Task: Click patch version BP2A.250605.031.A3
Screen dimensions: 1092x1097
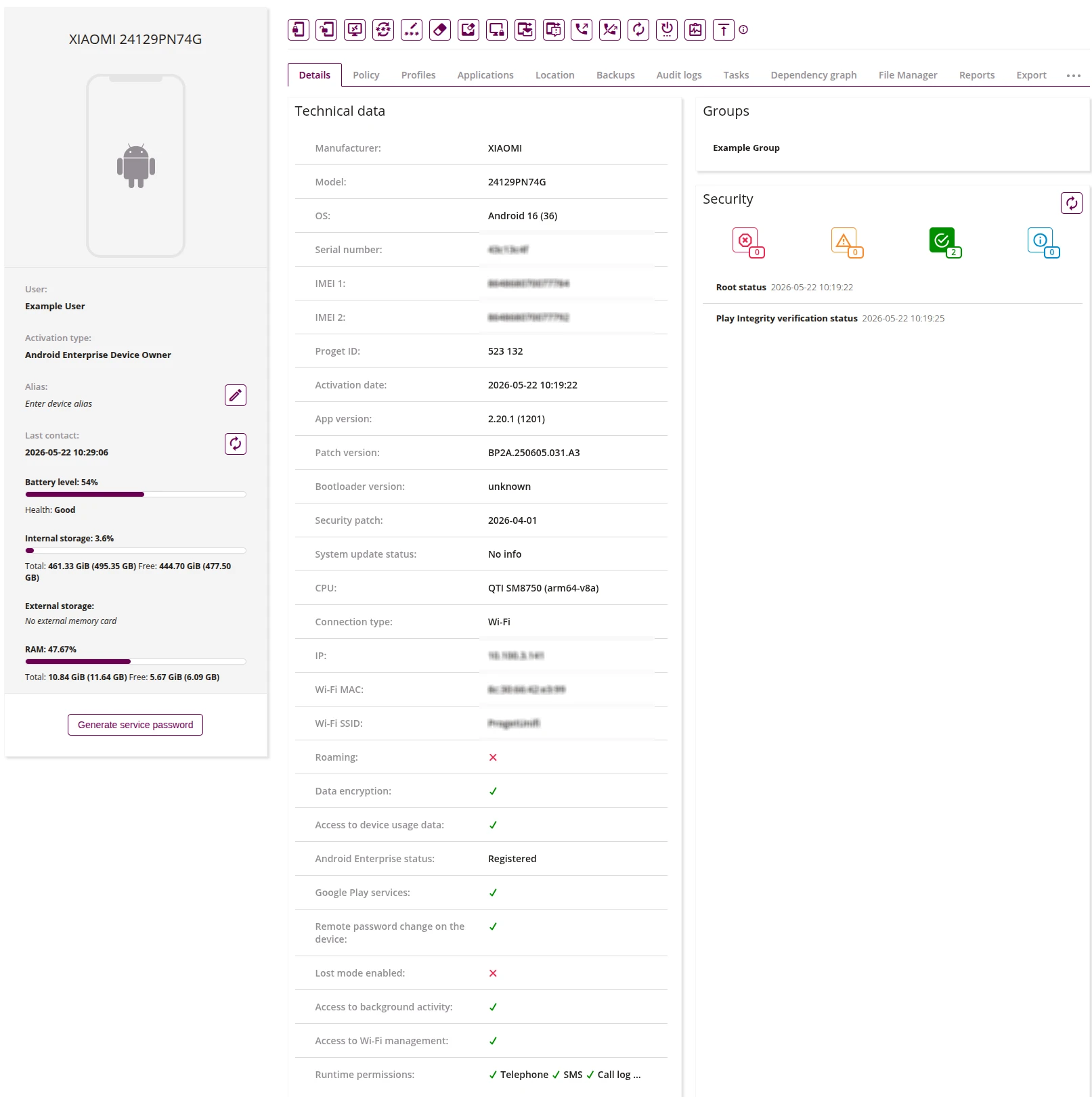Action: [x=534, y=453]
